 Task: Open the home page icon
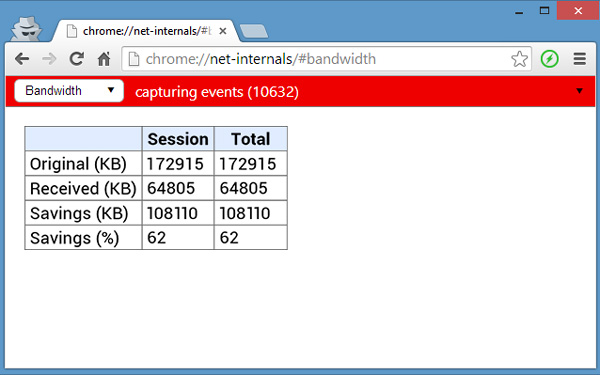[104, 59]
